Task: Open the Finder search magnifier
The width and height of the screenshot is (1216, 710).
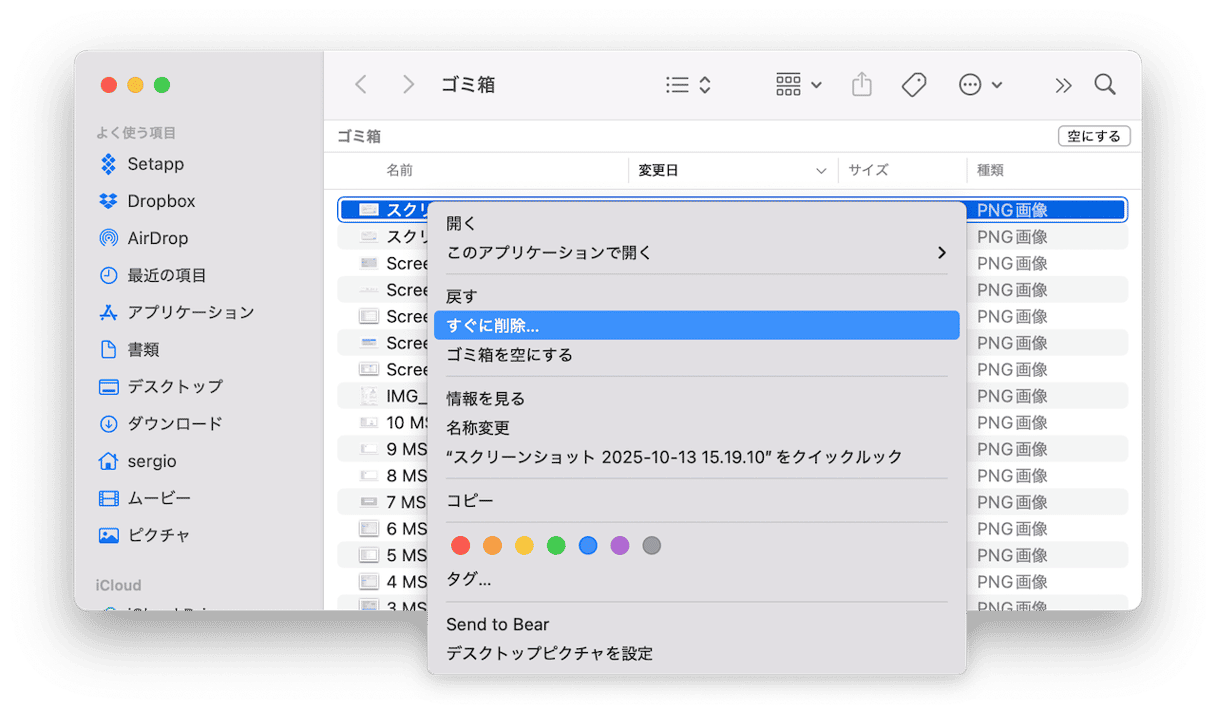Action: pyautogui.click(x=1104, y=85)
